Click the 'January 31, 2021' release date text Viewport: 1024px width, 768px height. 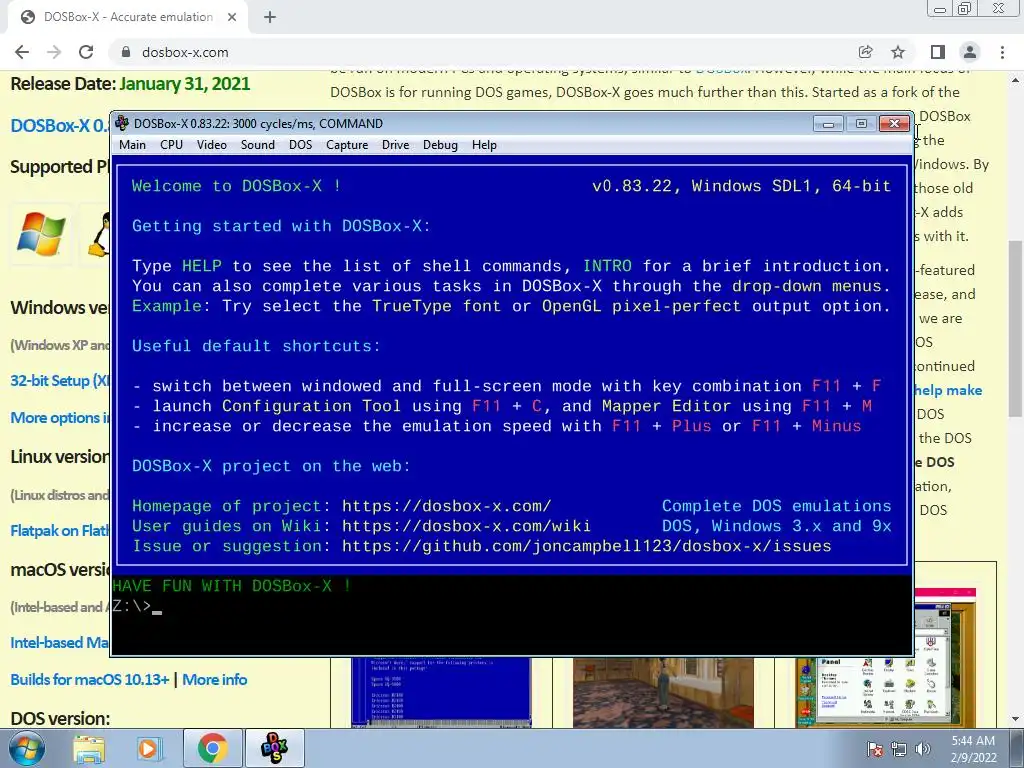tap(185, 84)
